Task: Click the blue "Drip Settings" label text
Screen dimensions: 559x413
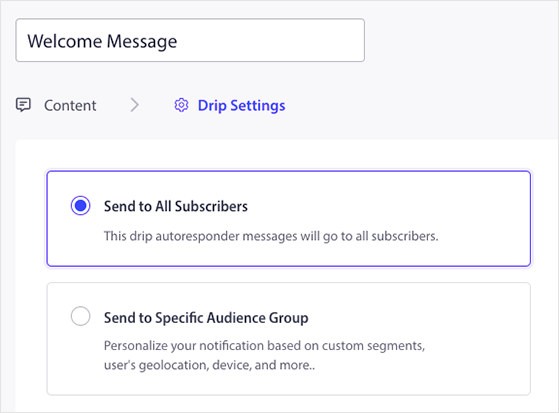Action: pos(241,106)
